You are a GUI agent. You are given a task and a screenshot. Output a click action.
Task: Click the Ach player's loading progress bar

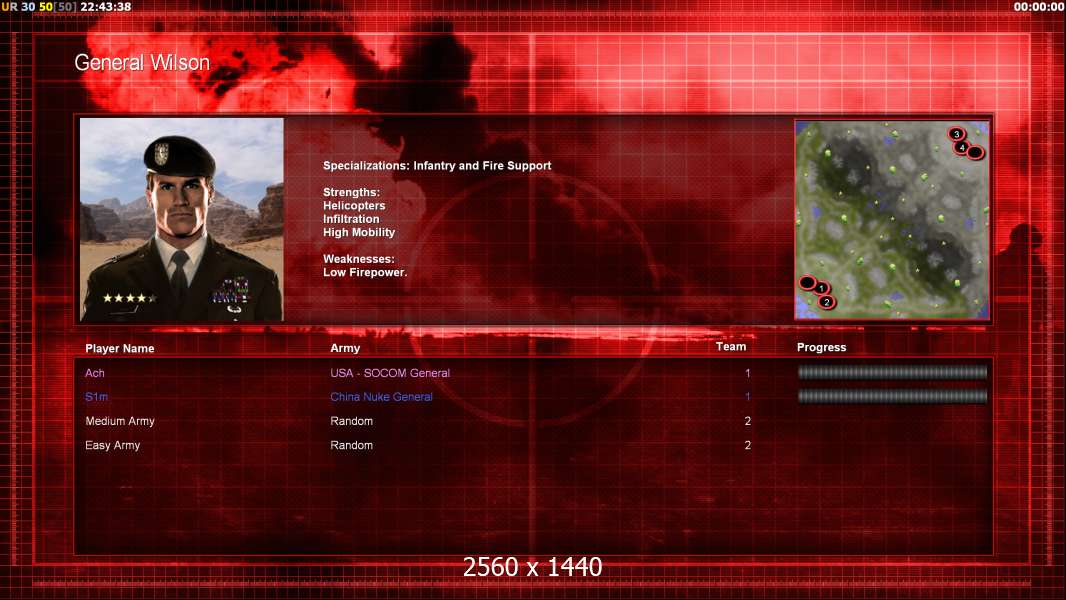pyautogui.click(x=892, y=372)
